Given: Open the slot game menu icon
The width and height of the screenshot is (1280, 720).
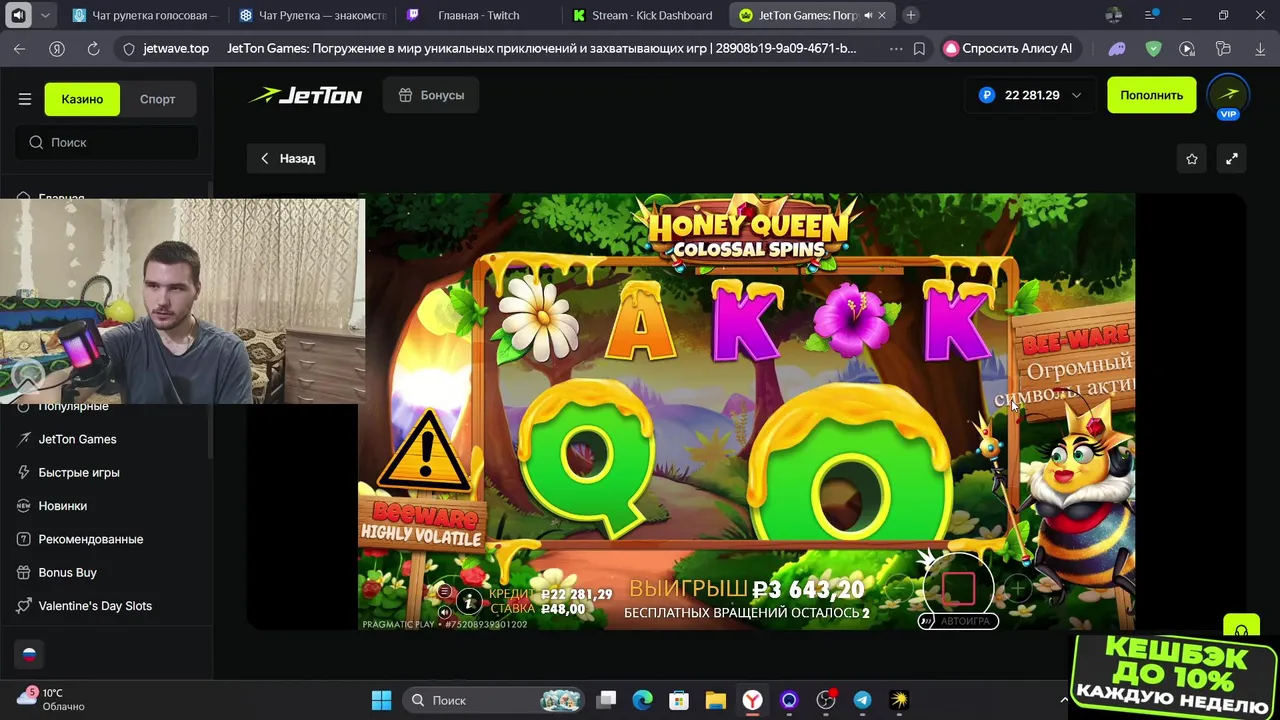Looking at the screenshot, I should [x=444, y=592].
